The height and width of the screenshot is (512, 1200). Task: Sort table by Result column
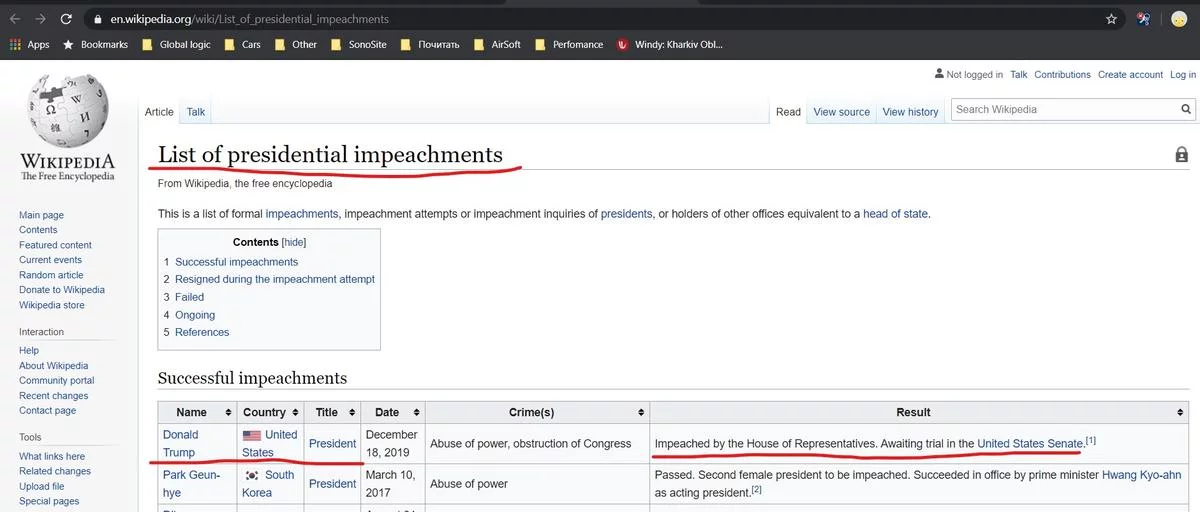tap(1182, 412)
